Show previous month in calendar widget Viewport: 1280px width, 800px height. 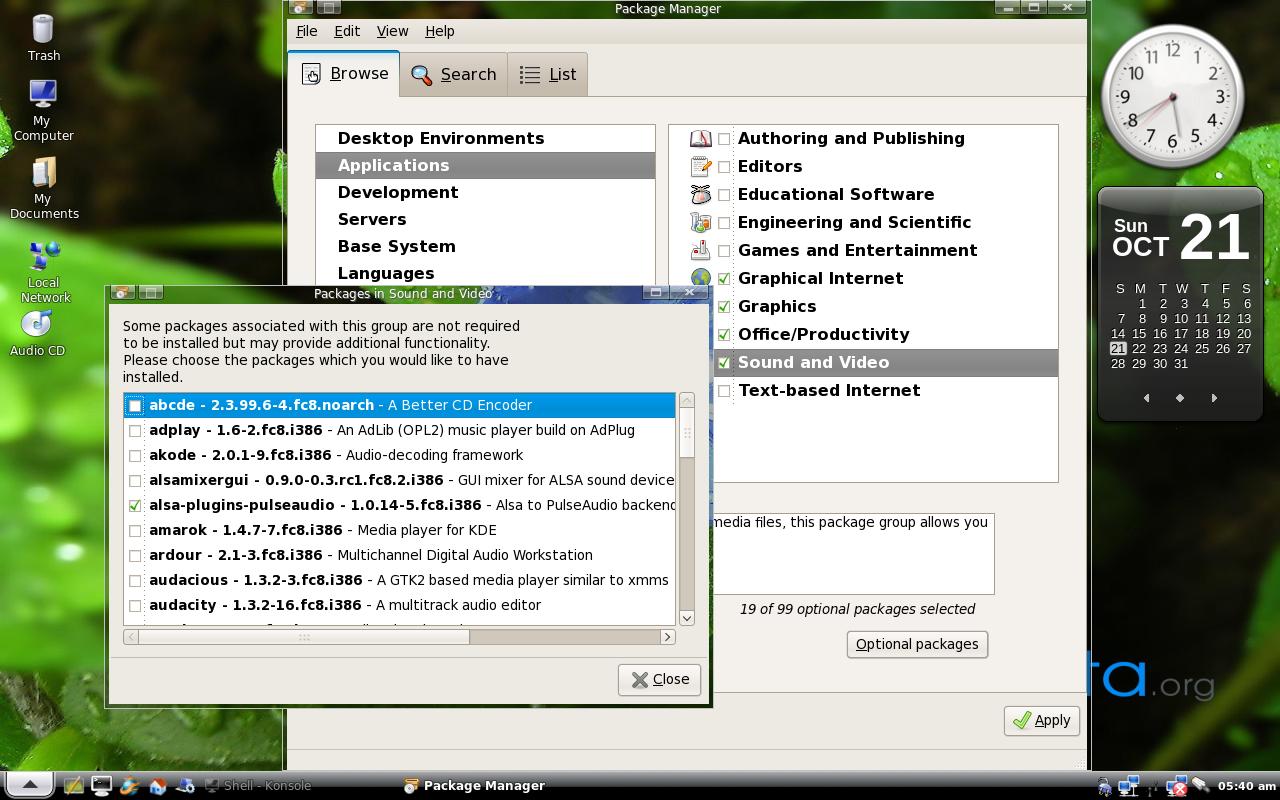point(1146,398)
